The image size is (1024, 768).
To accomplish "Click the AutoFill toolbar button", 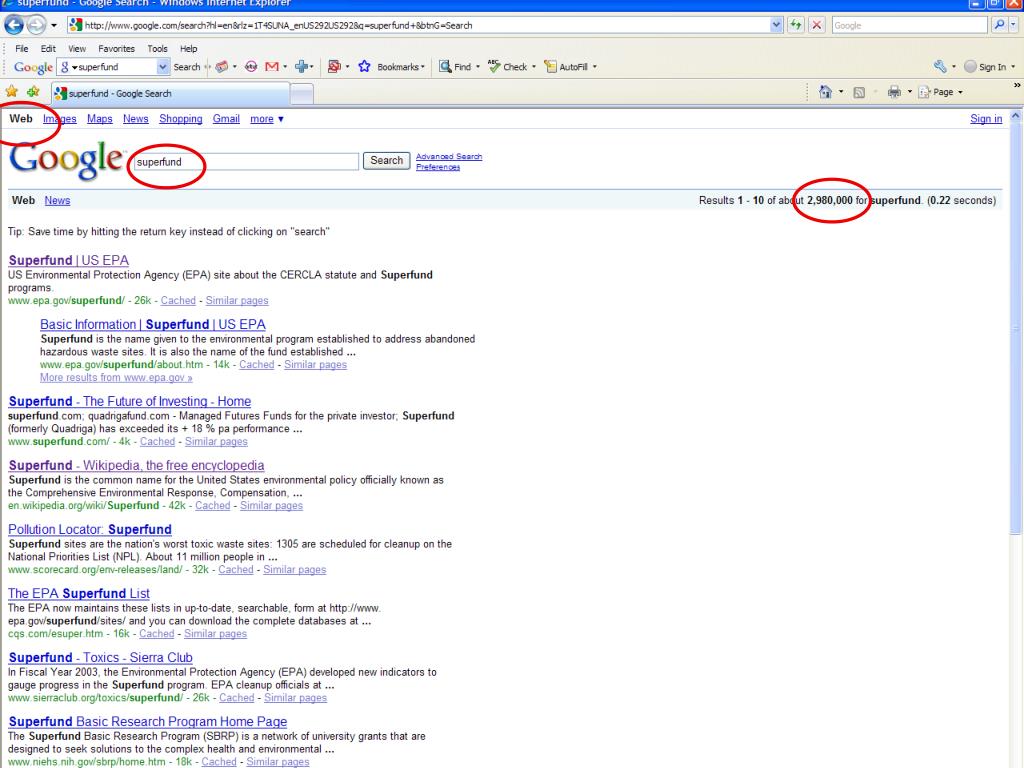I will [567, 67].
